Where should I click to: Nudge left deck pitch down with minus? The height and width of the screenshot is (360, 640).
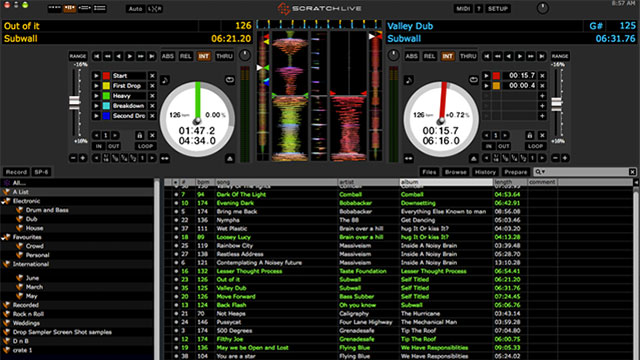(x=73, y=158)
